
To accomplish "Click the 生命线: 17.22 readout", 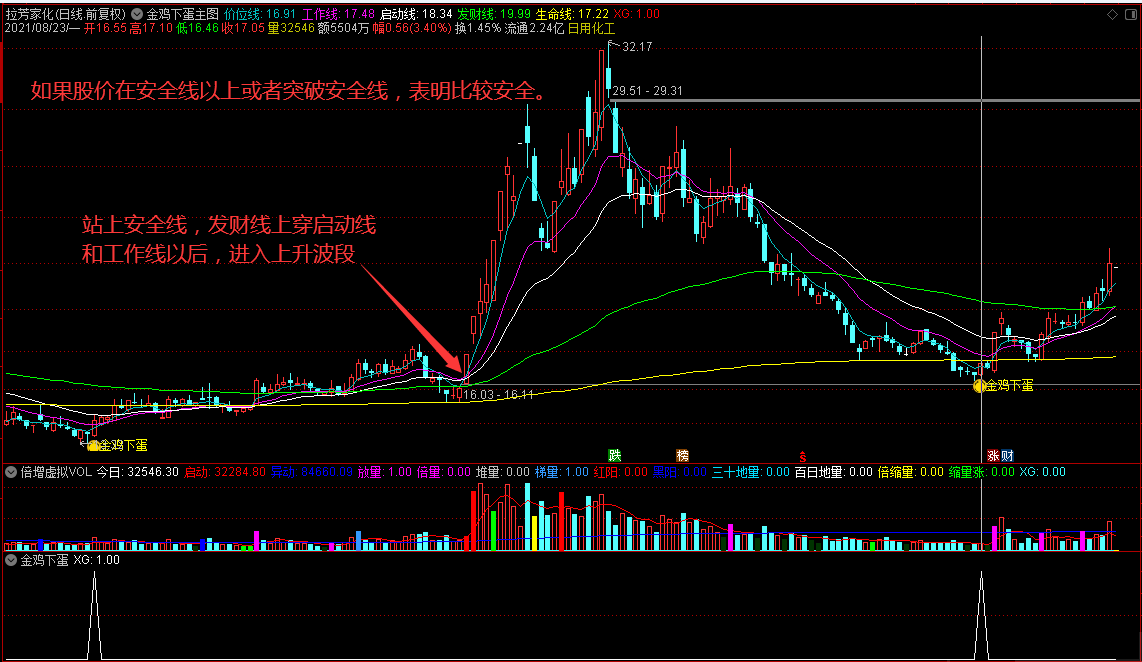I will tap(572, 14).
